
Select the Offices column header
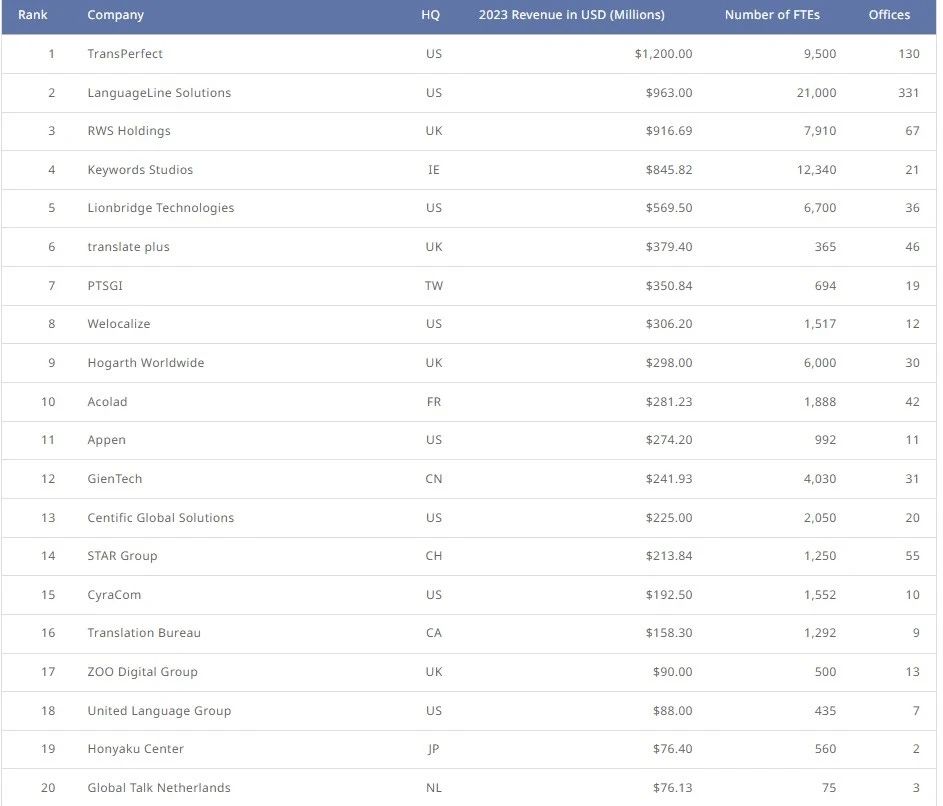pyautogui.click(x=889, y=15)
